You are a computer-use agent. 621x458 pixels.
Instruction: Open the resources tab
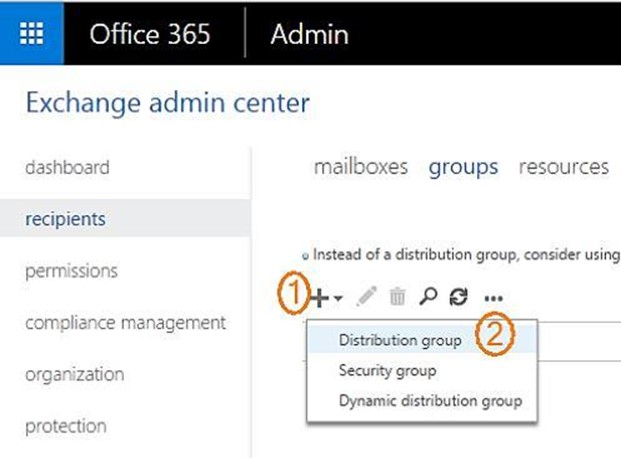pyautogui.click(x=564, y=167)
